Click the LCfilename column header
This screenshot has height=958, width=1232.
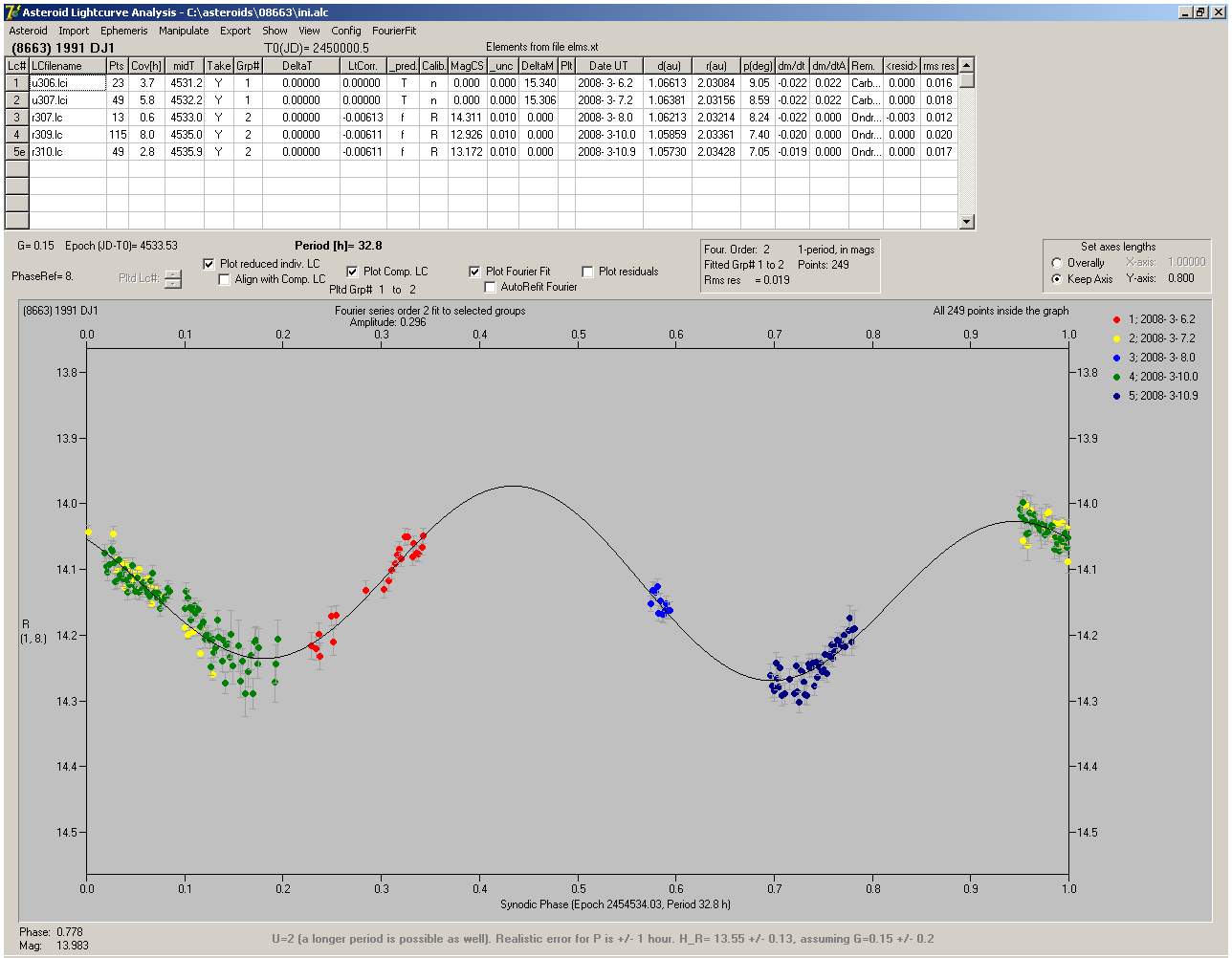click(x=67, y=66)
